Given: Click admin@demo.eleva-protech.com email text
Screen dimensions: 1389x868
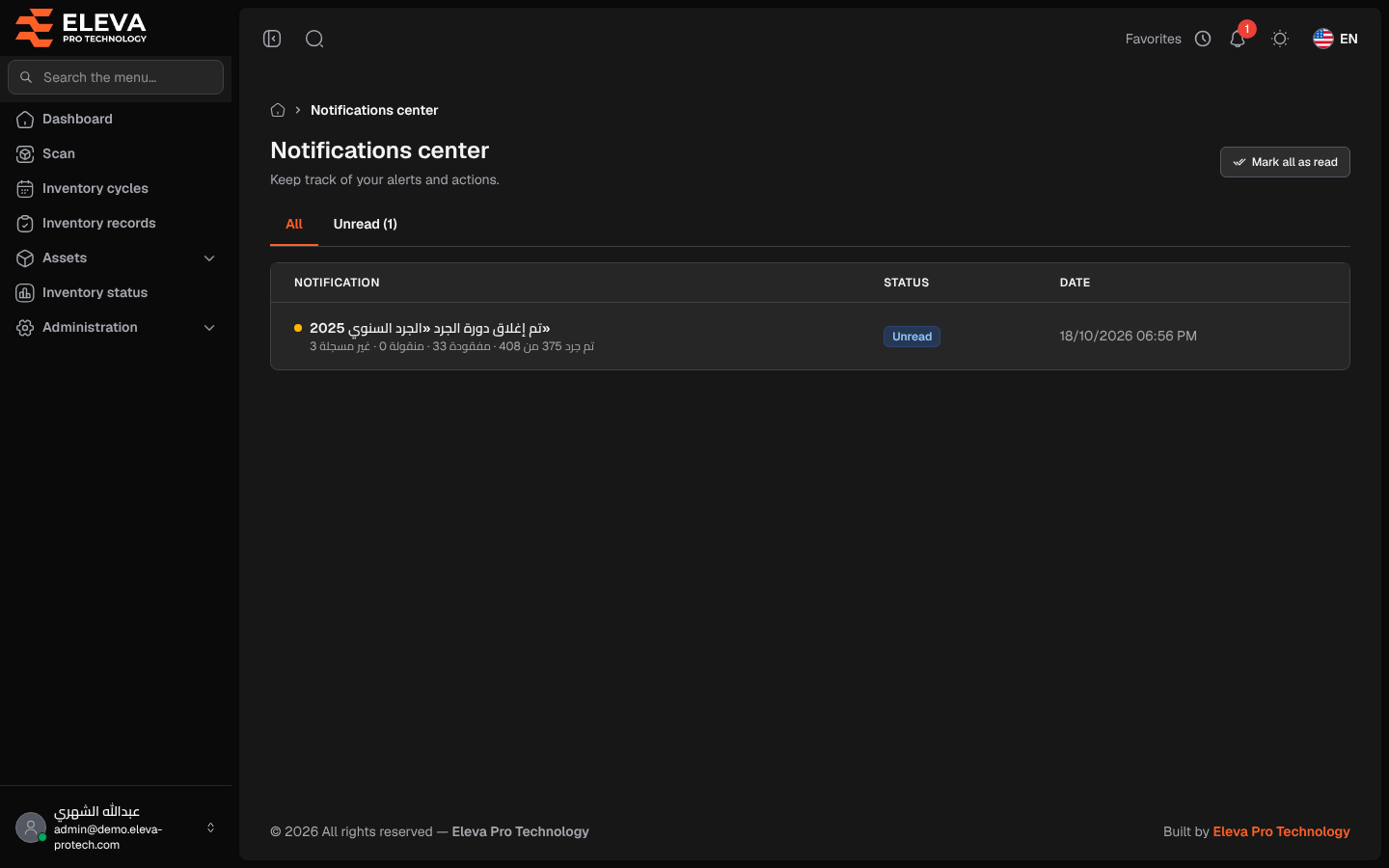Looking at the screenshot, I should [x=108, y=837].
